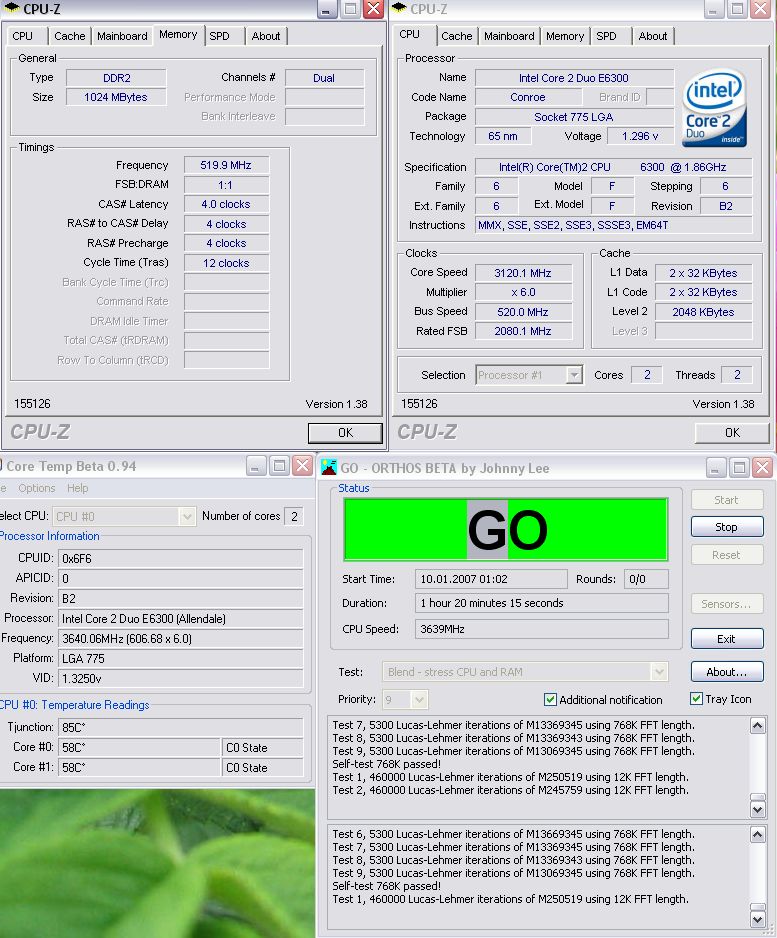Click OK in CPU-Z CPU window

pos(732,433)
